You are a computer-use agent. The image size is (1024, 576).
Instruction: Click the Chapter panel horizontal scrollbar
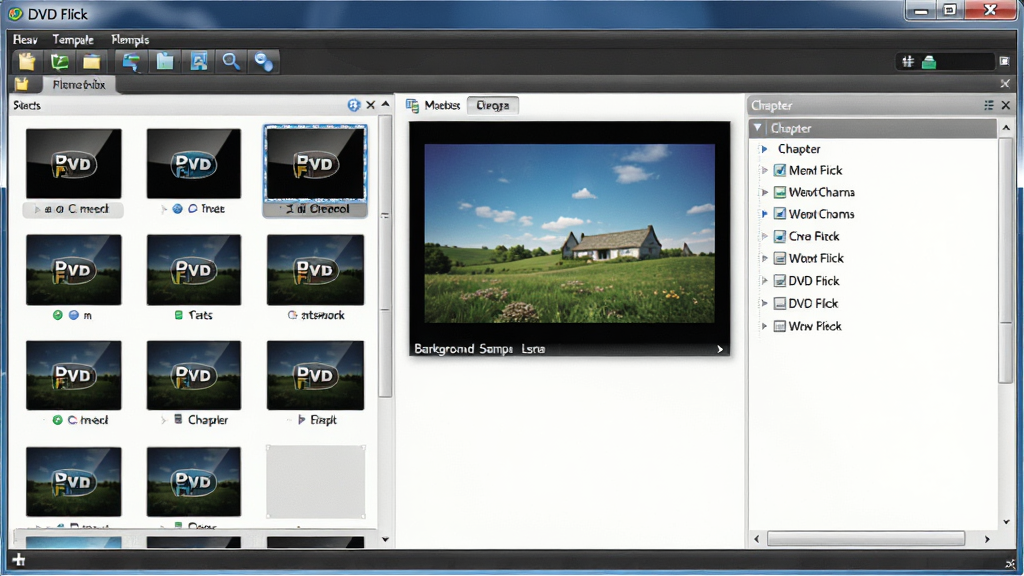pyautogui.click(x=866, y=539)
